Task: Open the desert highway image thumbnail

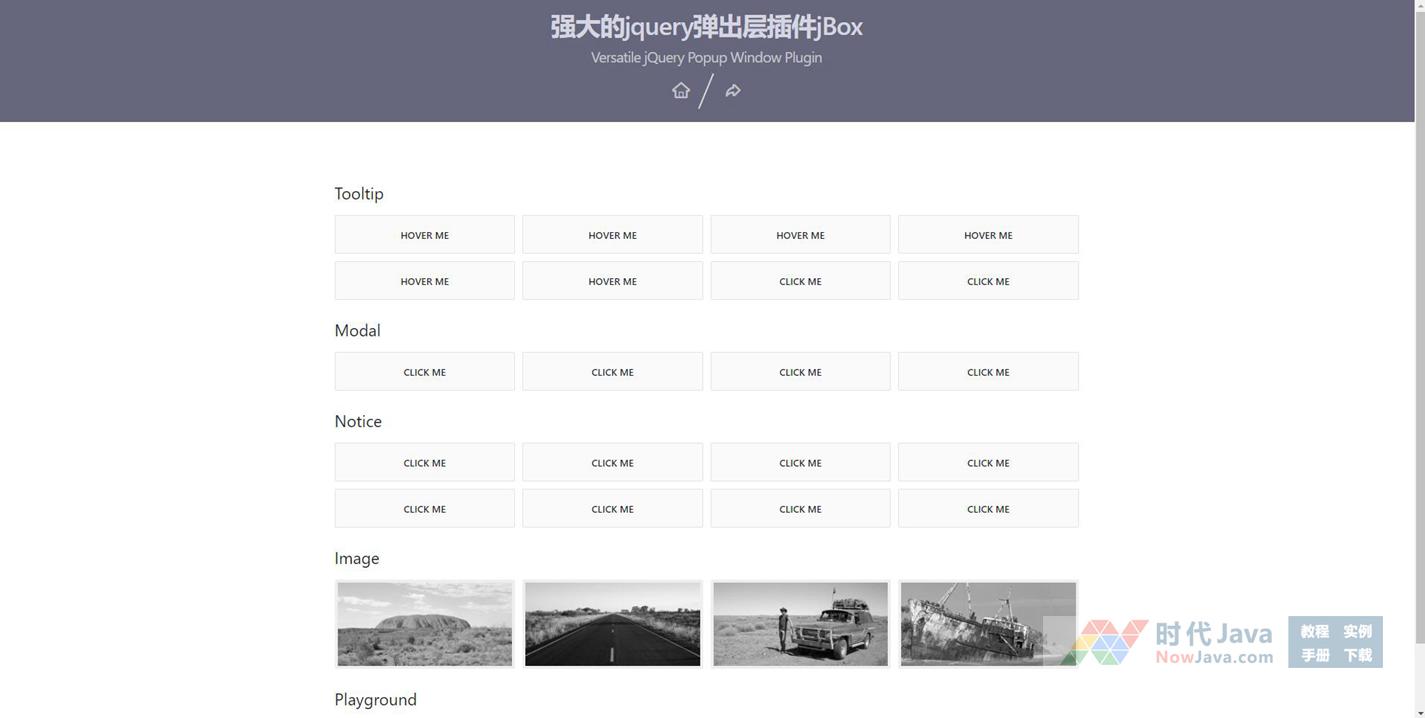Action: click(x=612, y=624)
